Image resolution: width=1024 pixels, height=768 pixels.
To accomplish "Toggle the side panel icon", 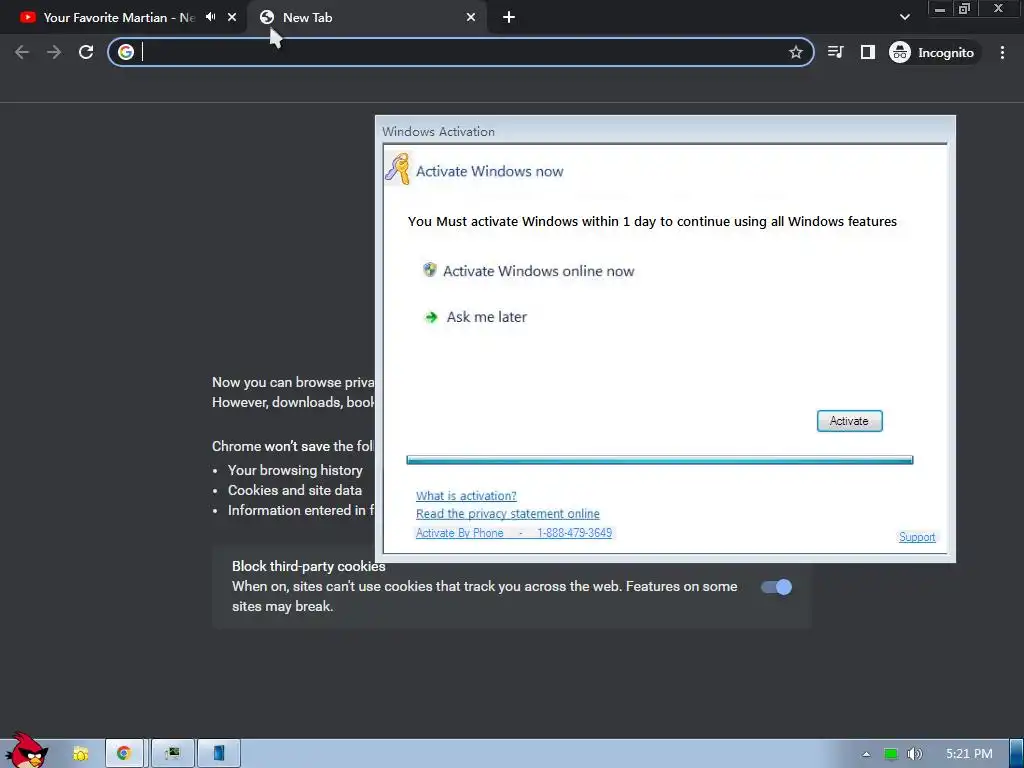I will click(867, 52).
